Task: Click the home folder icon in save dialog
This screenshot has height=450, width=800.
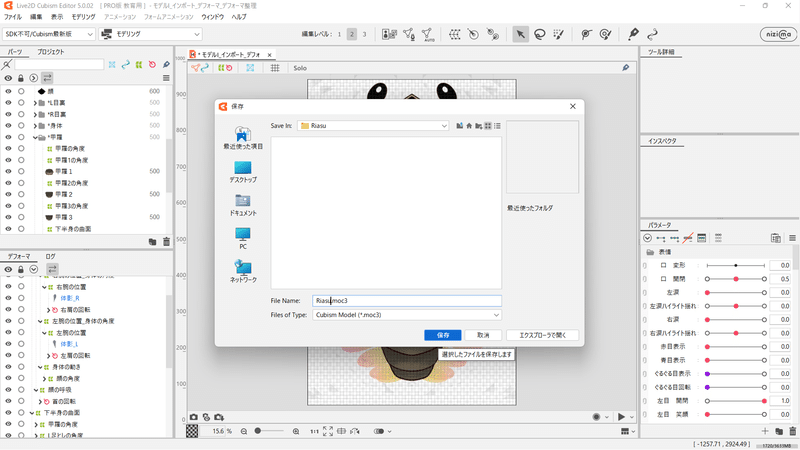Action: click(x=469, y=126)
